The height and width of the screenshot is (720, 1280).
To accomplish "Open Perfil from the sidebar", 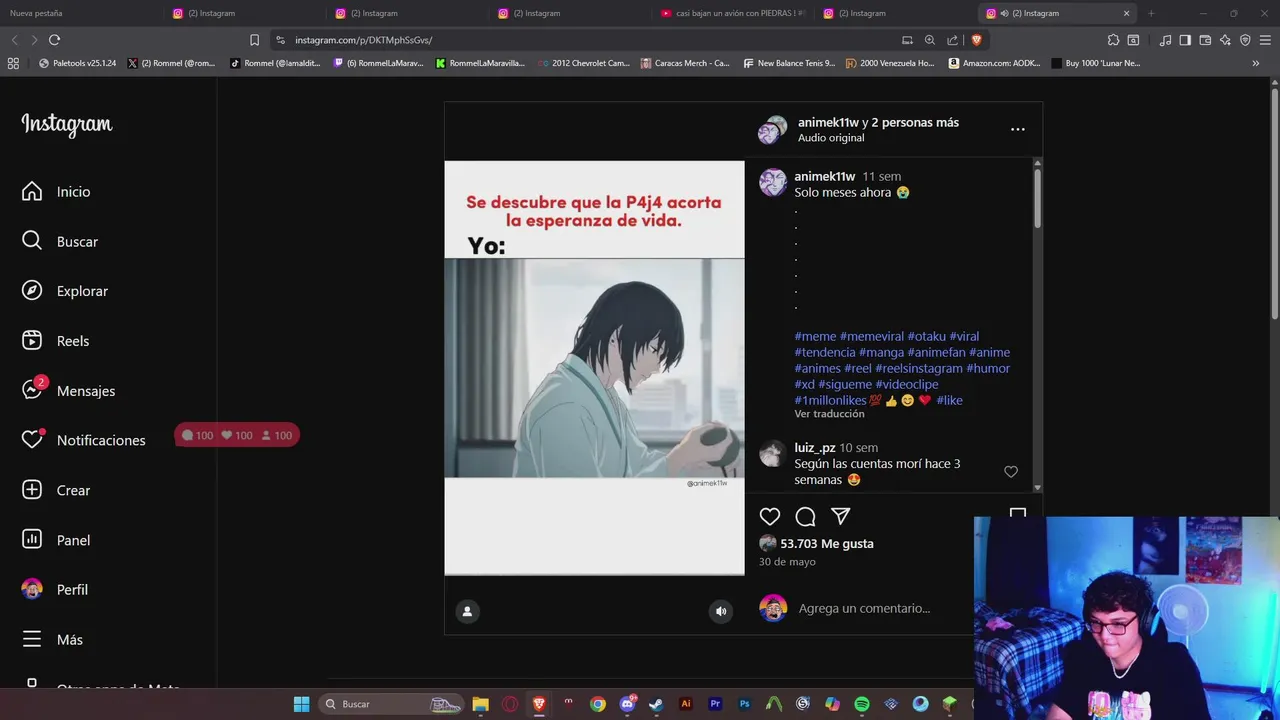I will [55, 590].
